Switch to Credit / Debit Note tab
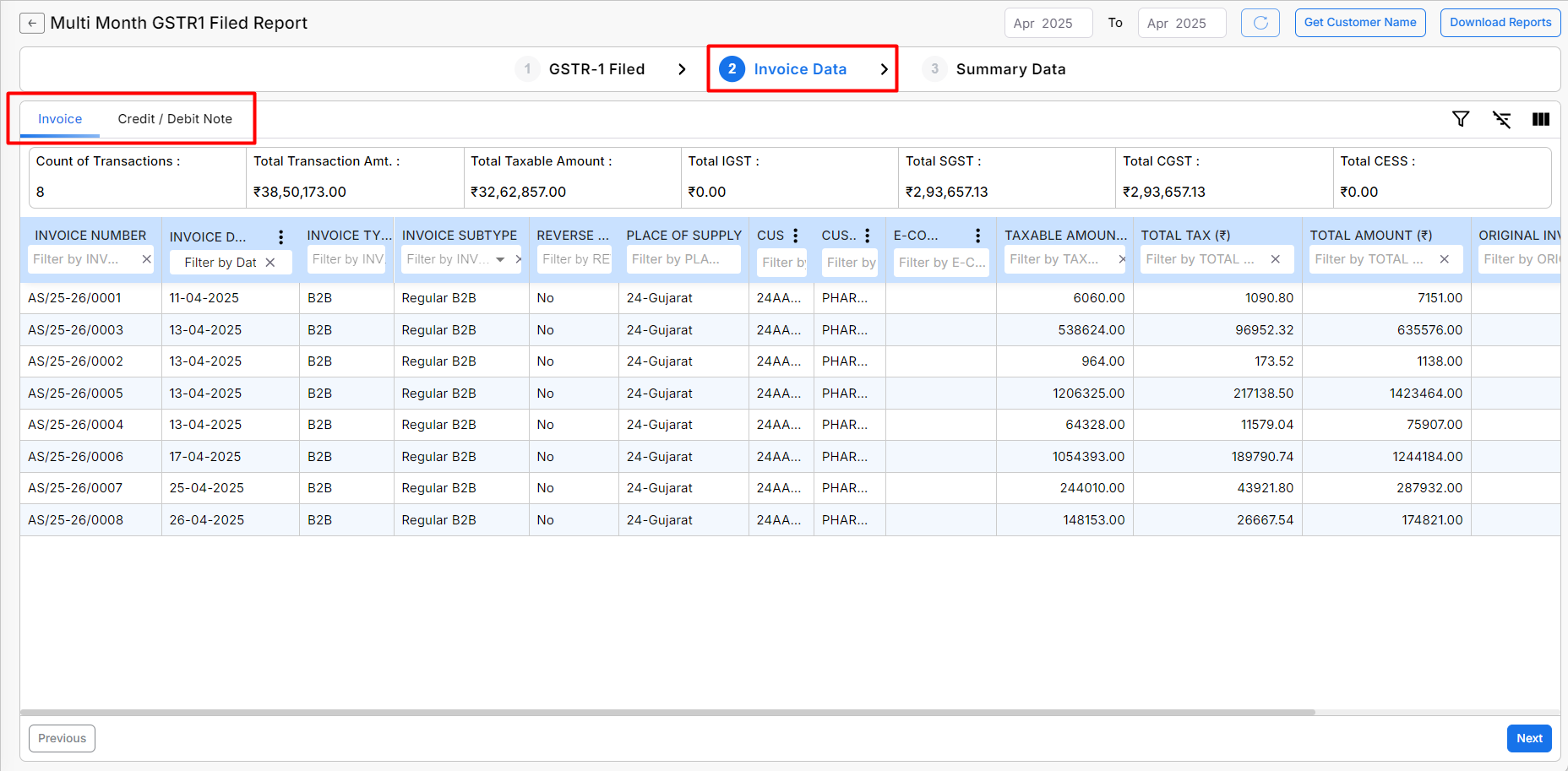This screenshot has height=771, width=1568. [175, 119]
